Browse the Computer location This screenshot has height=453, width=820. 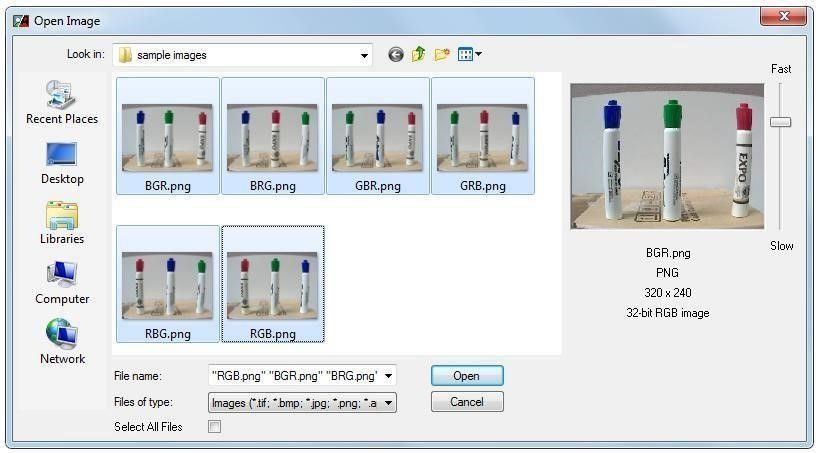pyautogui.click(x=62, y=283)
